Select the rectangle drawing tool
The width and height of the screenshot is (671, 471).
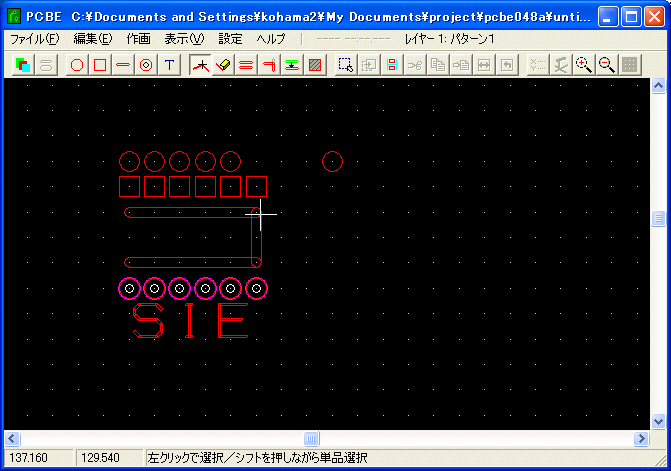pyautogui.click(x=100, y=65)
